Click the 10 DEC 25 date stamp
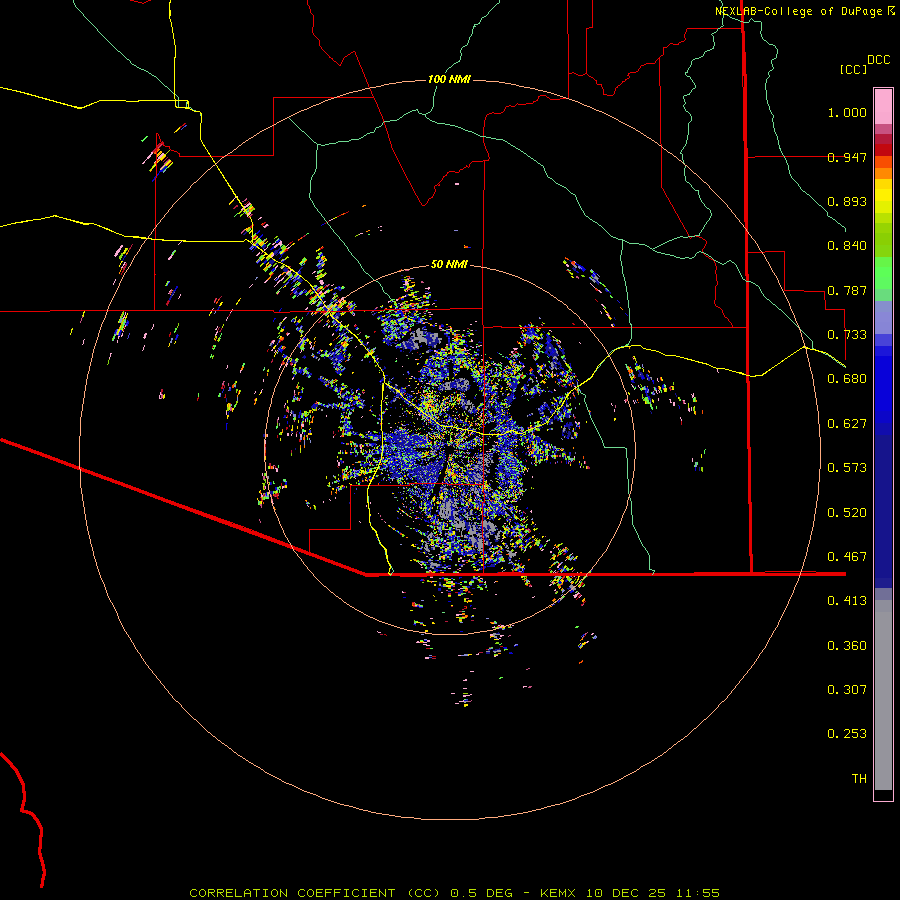Viewport: 900px width, 900px height. coord(626,893)
